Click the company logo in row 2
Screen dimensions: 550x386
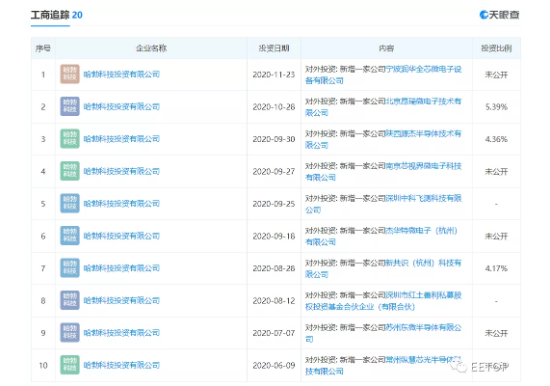70,106
